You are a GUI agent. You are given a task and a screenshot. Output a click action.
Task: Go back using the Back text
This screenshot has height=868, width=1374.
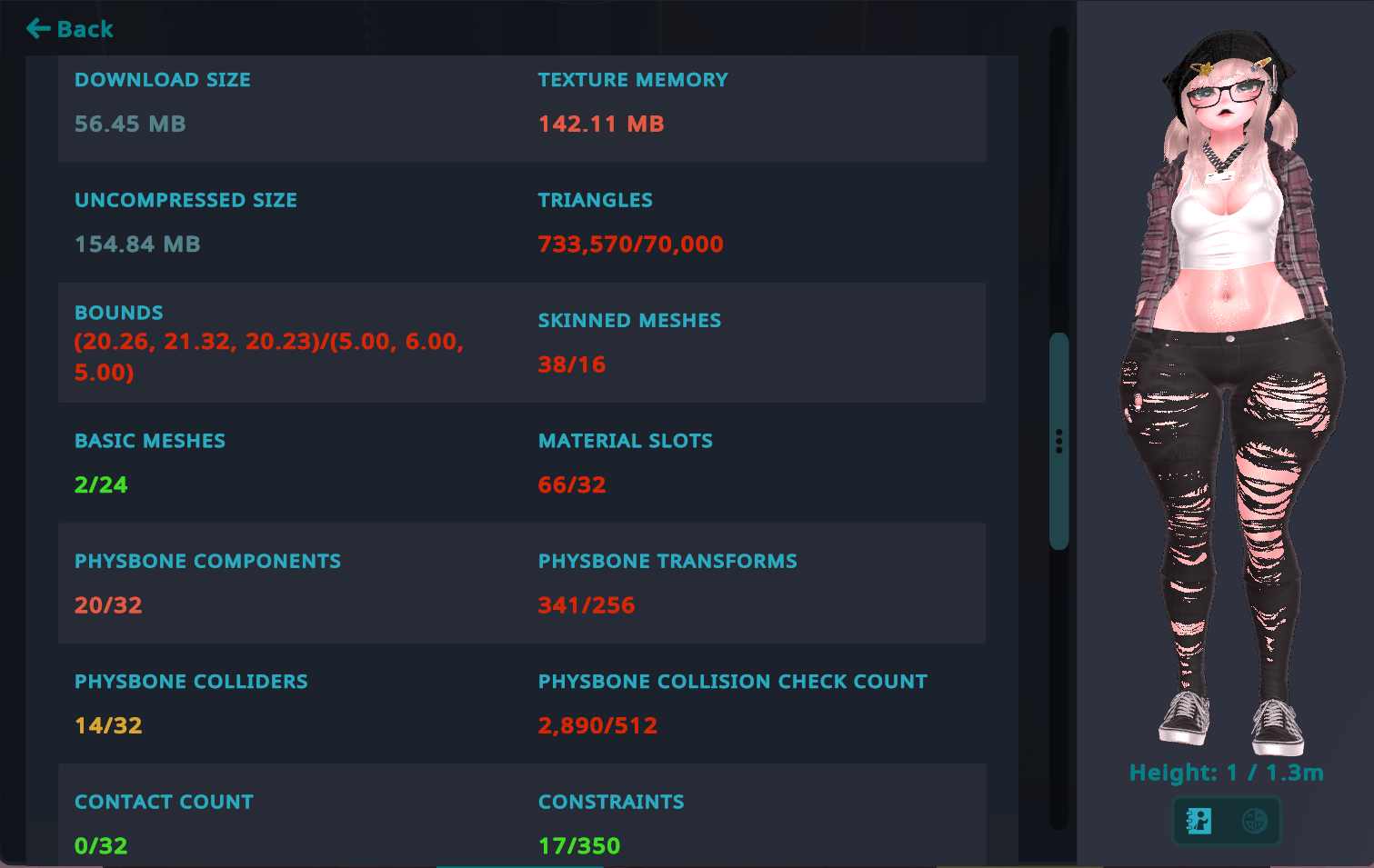85,29
